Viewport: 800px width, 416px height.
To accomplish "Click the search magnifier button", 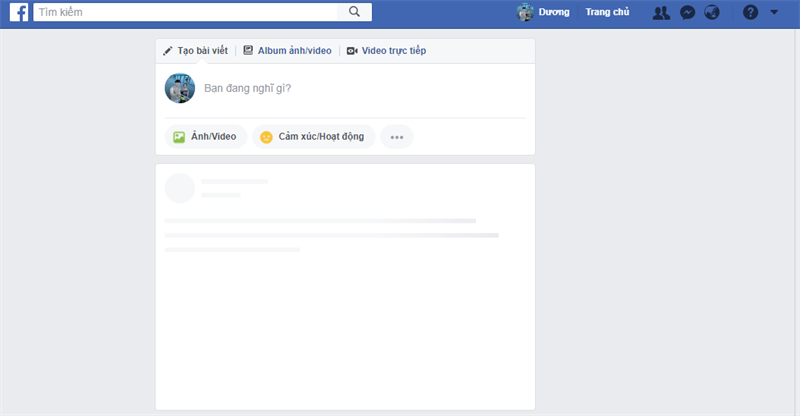I will pos(354,12).
